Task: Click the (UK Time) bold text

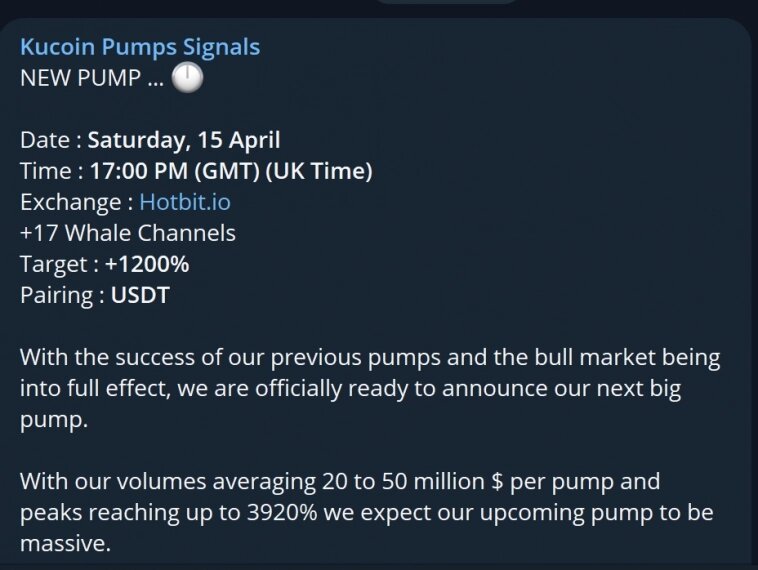Action: click(x=319, y=171)
